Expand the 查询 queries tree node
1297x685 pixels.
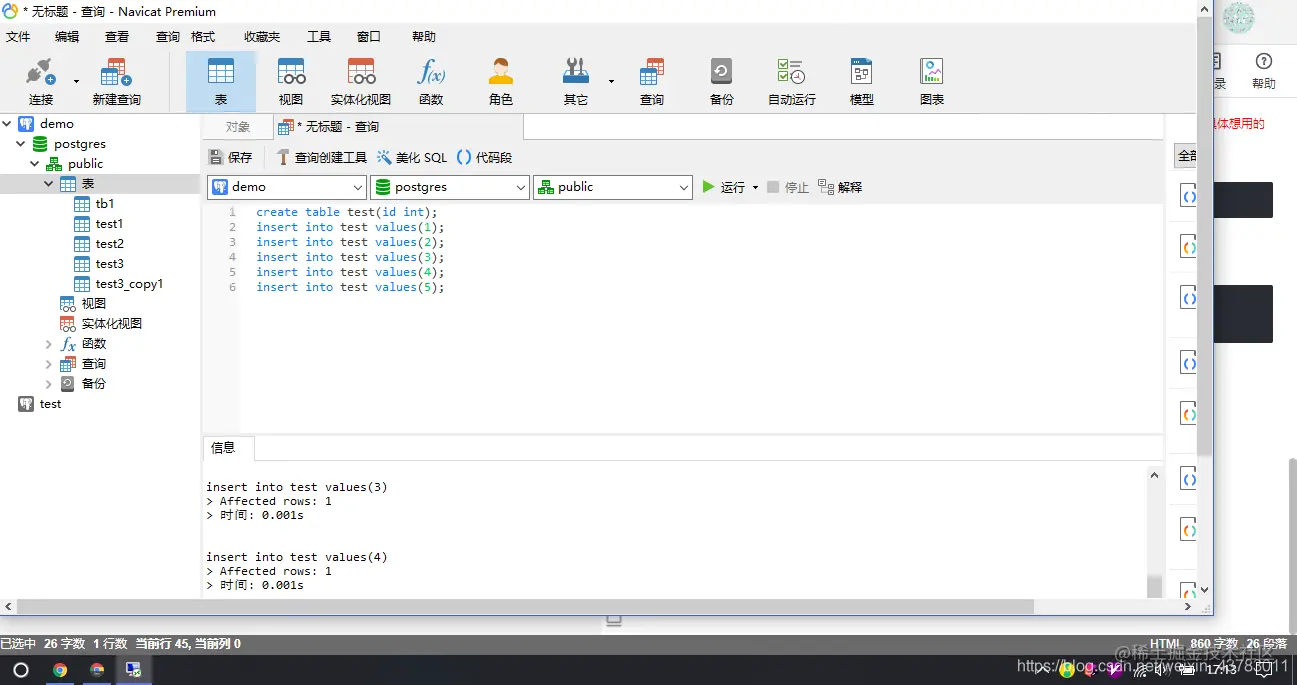point(49,364)
